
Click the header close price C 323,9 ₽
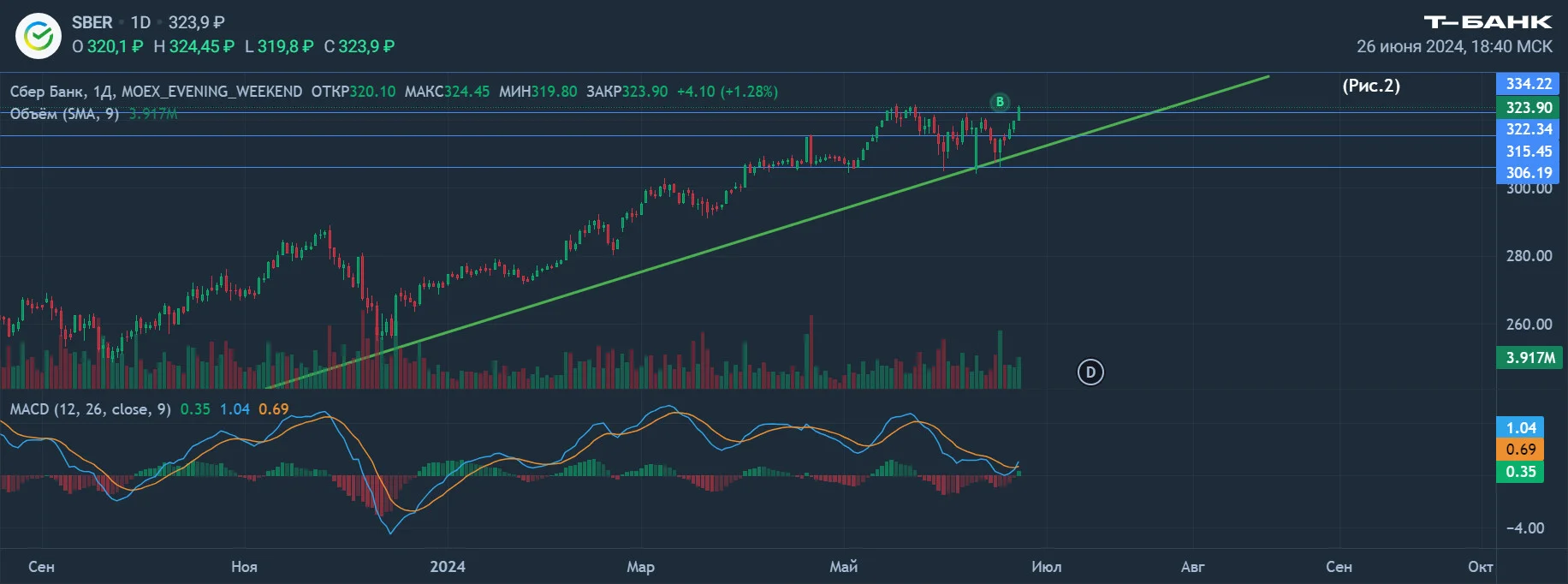pyautogui.click(x=359, y=46)
